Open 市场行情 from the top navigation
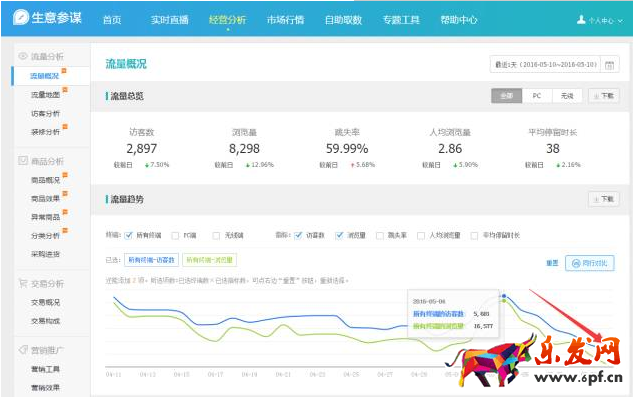This screenshot has height=398, width=633. tap(285, 20)
